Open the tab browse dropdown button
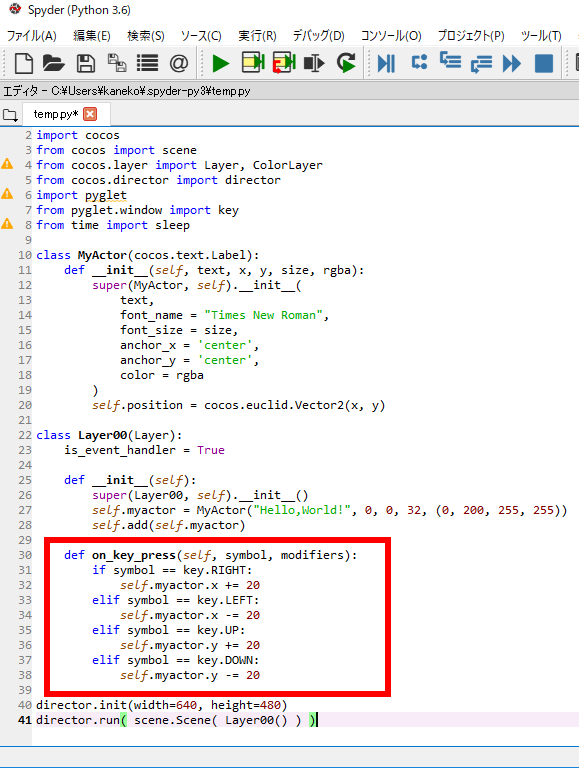This screenshot has width=579, height=768. [10, 116]
